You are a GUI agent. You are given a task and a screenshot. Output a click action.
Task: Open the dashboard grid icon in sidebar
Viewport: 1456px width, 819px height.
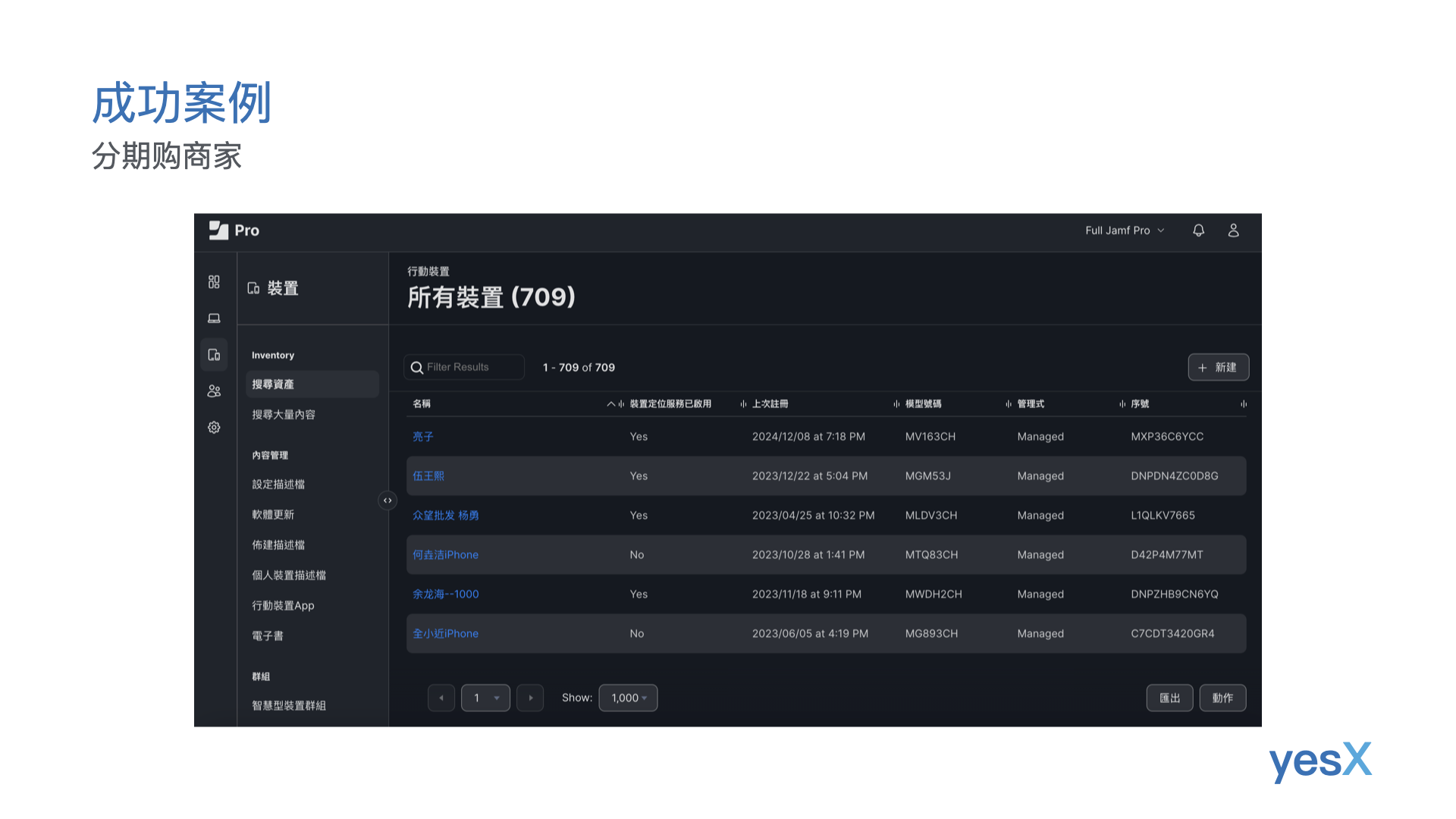tap(214, 282)
